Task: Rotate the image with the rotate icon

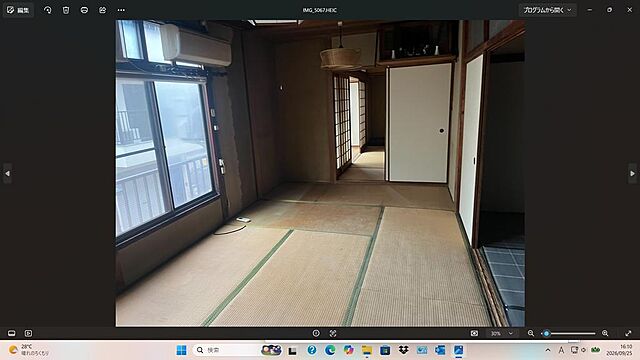Action: [48, 10]
